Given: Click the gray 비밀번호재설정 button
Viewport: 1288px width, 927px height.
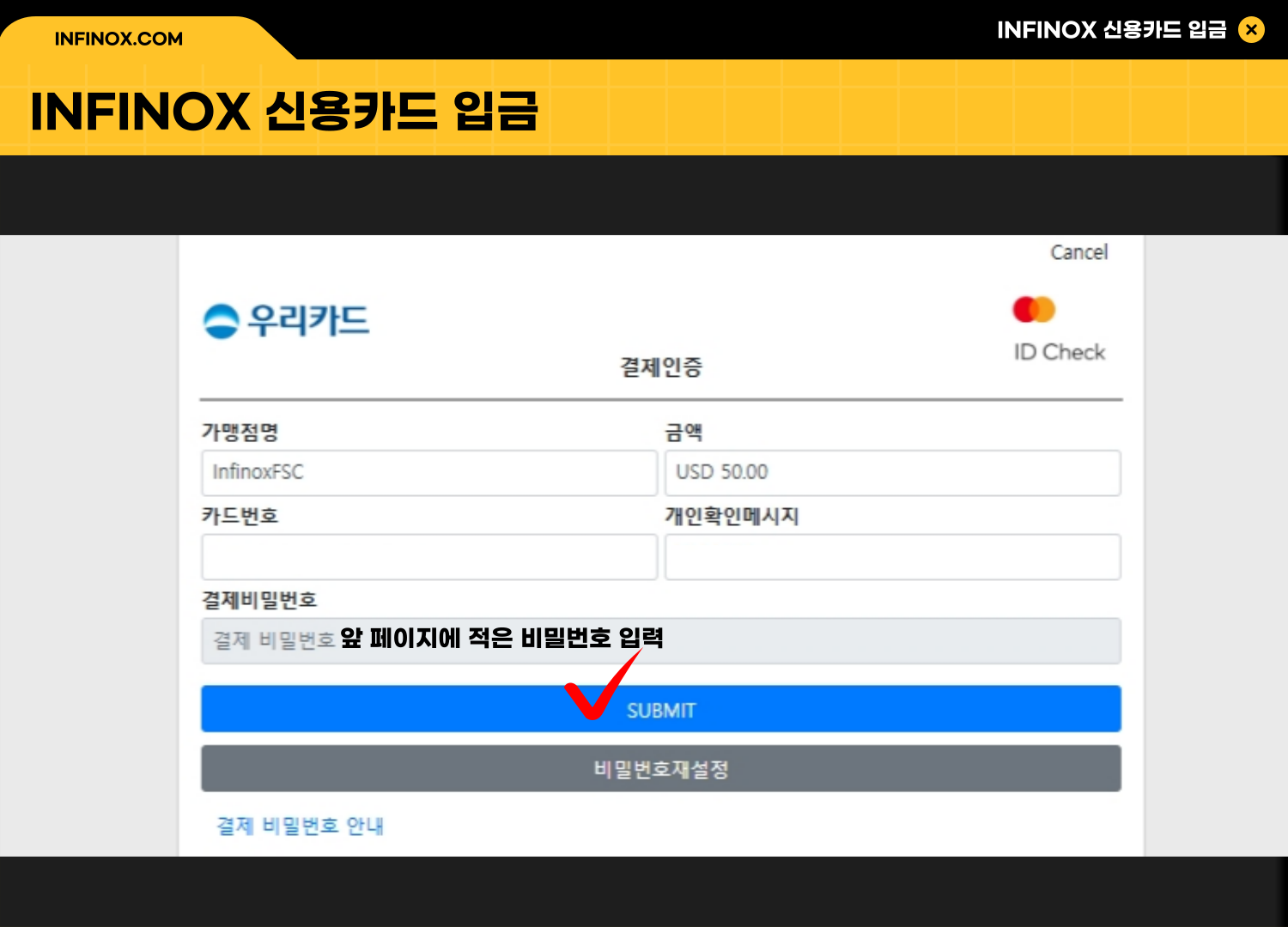Looking at the screenshot, I should [x=660, y=768].
